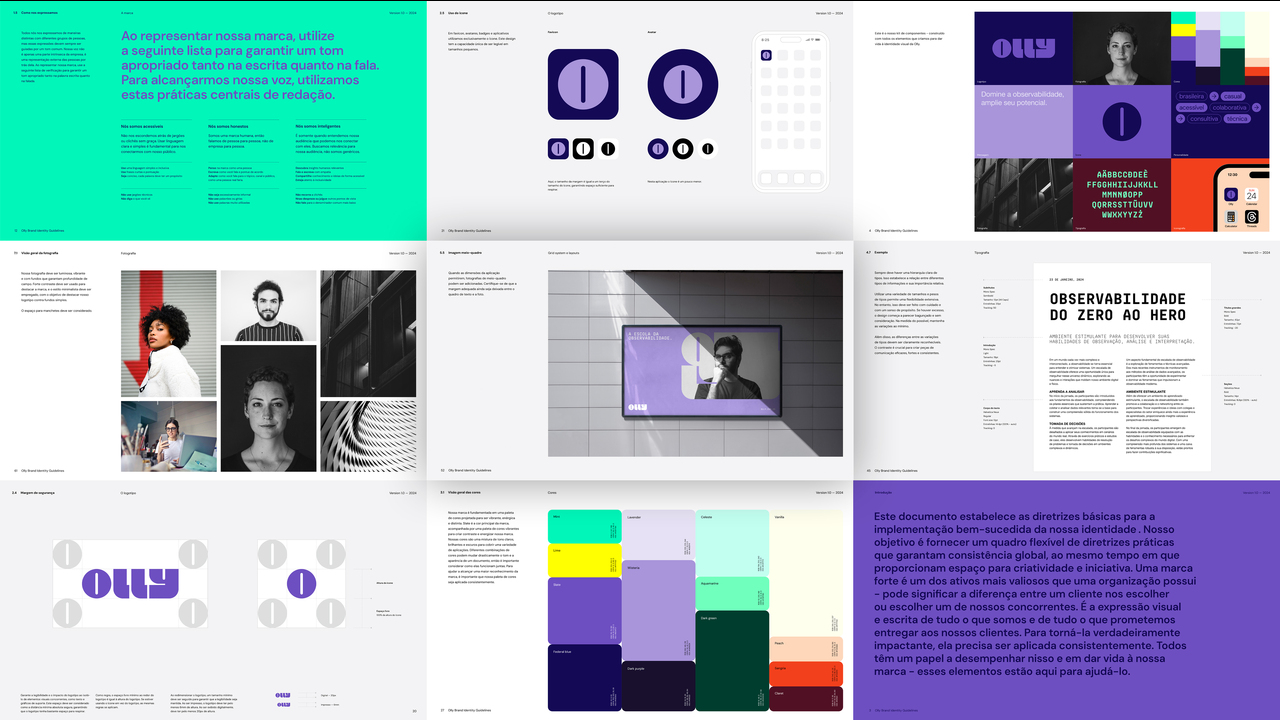Click the 'colaborativa' personality pill

pyautogui.click(x=1229, y=107)
